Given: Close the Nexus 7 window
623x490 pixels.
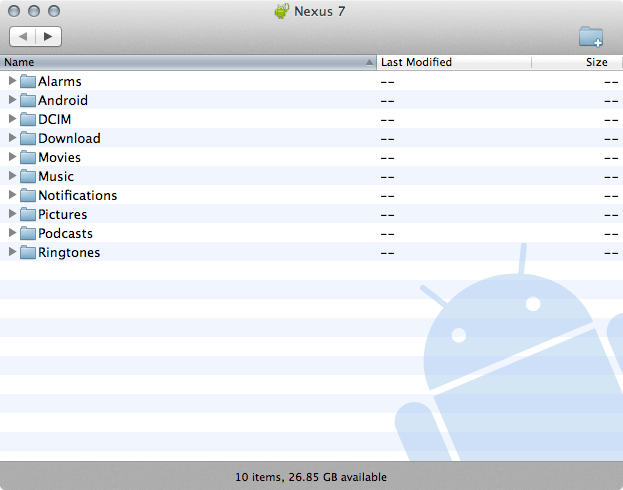Looking at the screenshot, I should [x=14, y=11].
